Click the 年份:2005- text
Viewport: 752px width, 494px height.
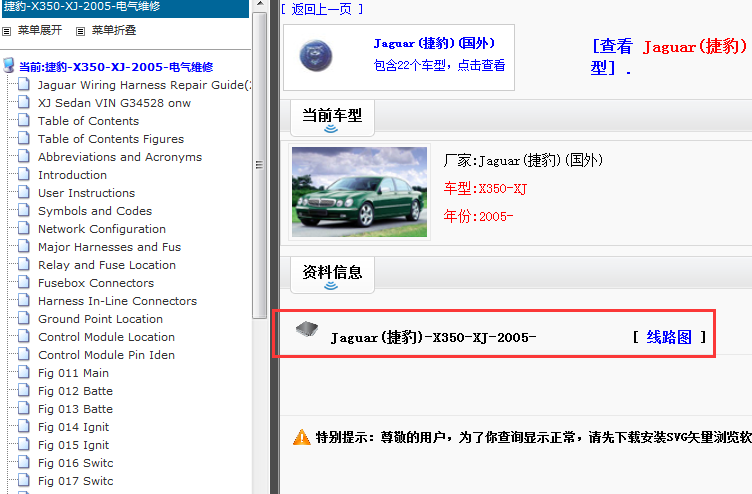478,216
